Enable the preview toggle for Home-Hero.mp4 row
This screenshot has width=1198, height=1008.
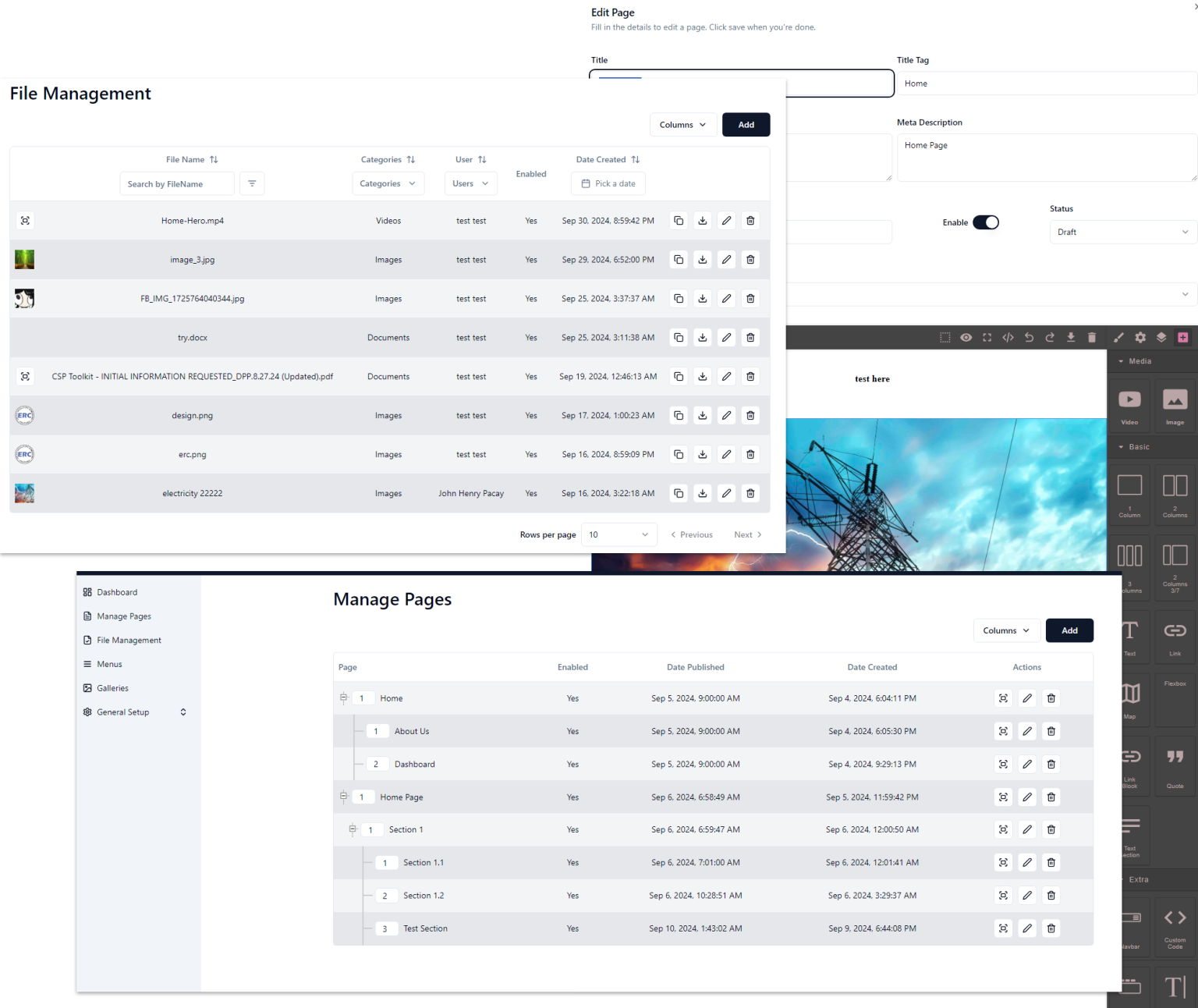pyautogui.click(x=25, y=221)
